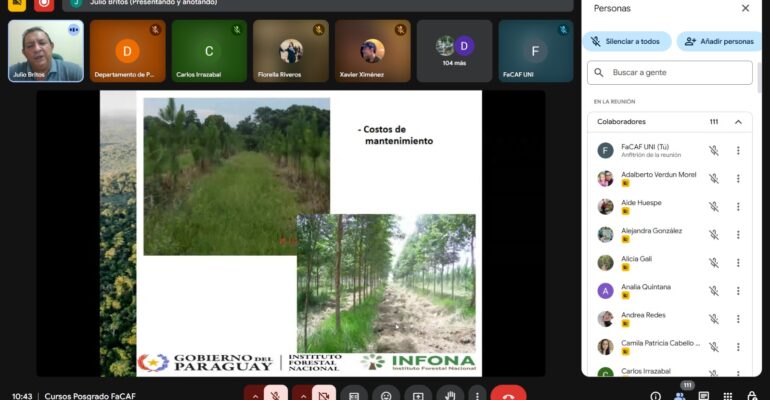Open more options for Andrea Redes
This screenshot has height=400, width=770.
tap(738, 319)
